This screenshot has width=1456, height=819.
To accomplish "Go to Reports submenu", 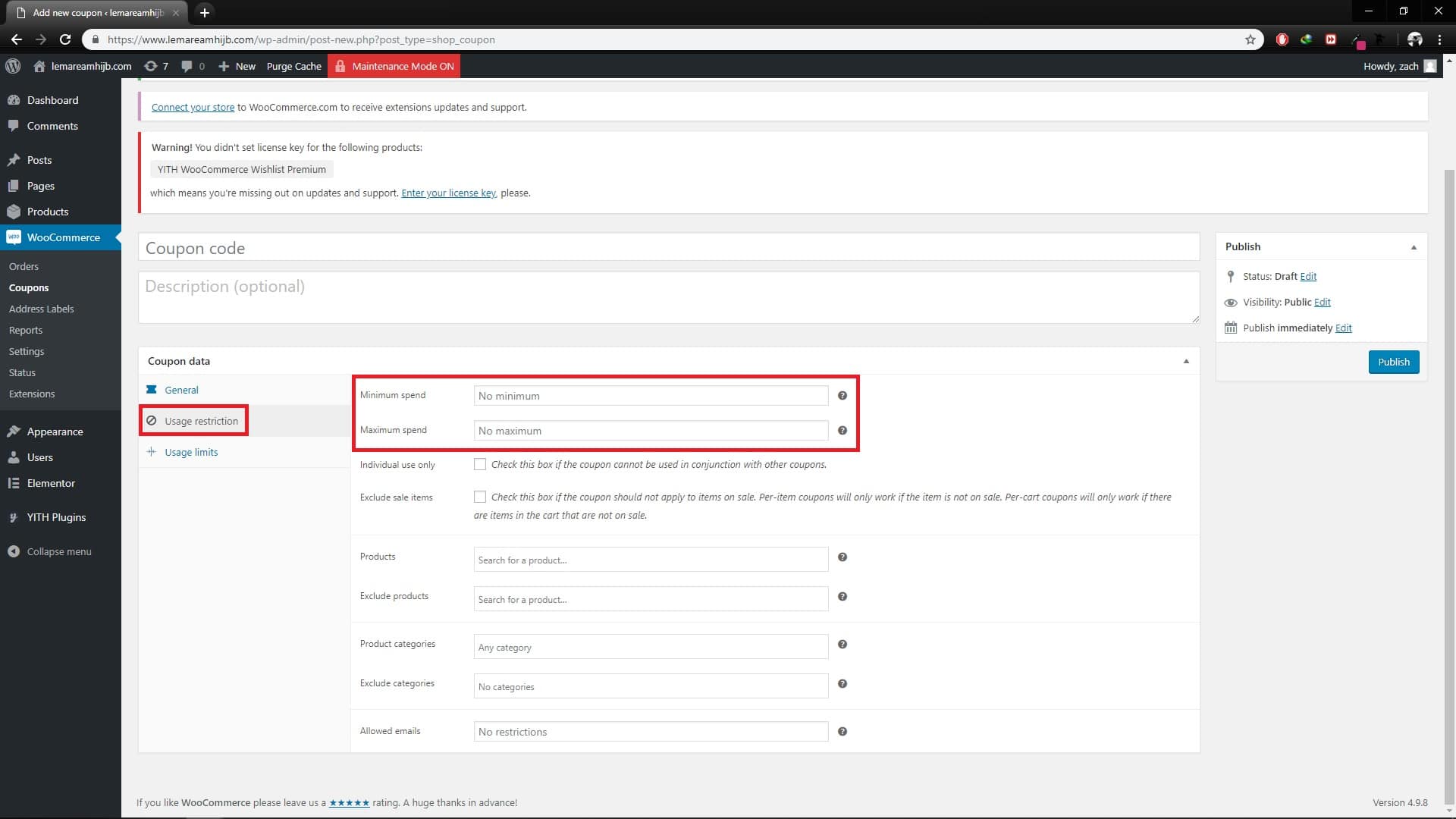I will (x=26, y=330).
